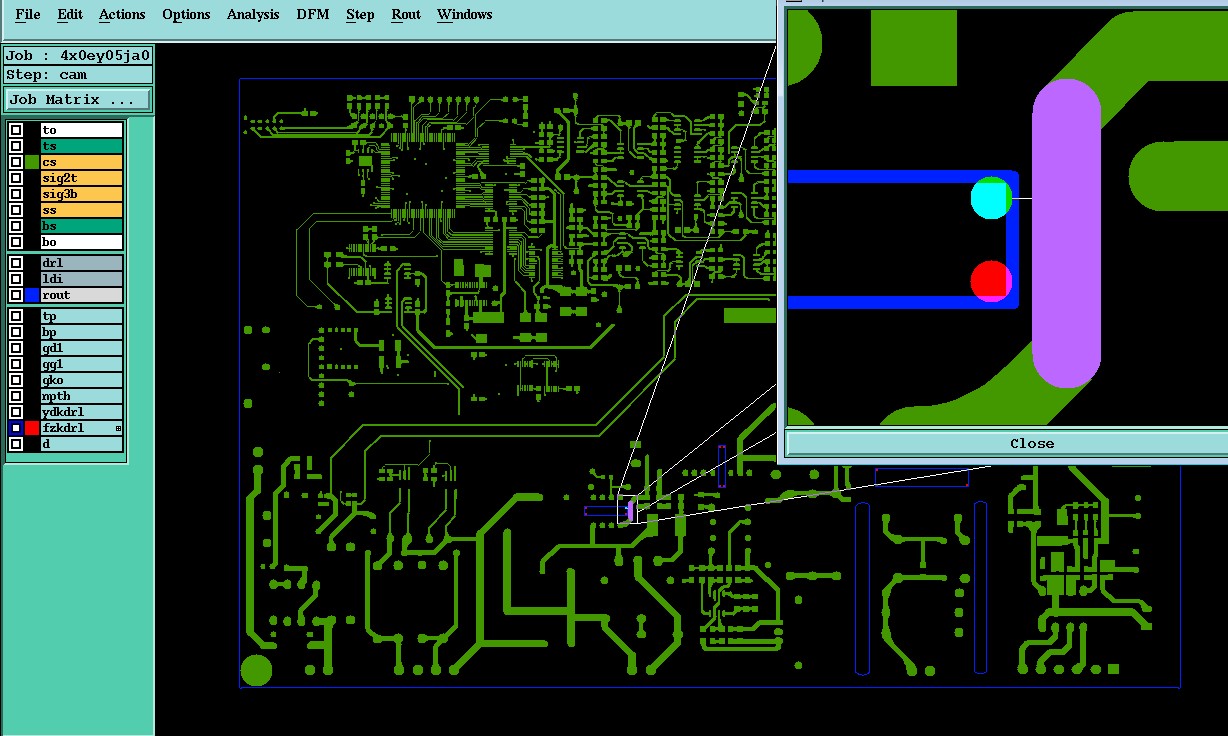The width and height of the screenshot is (1228, 736).
Task: Open the Options menu
Action: [186, 14]
